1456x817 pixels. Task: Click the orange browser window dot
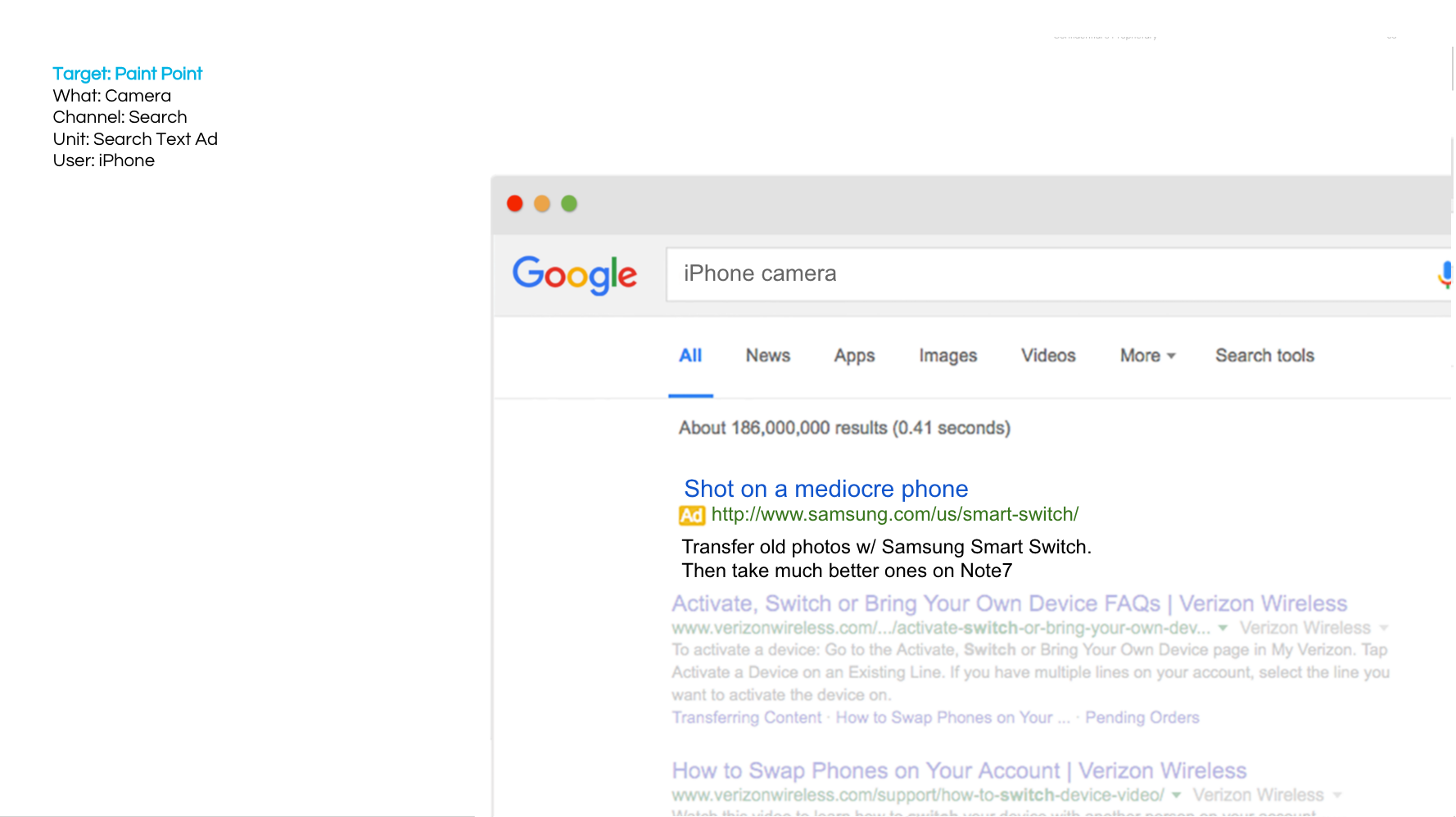(x=542, y=203)
